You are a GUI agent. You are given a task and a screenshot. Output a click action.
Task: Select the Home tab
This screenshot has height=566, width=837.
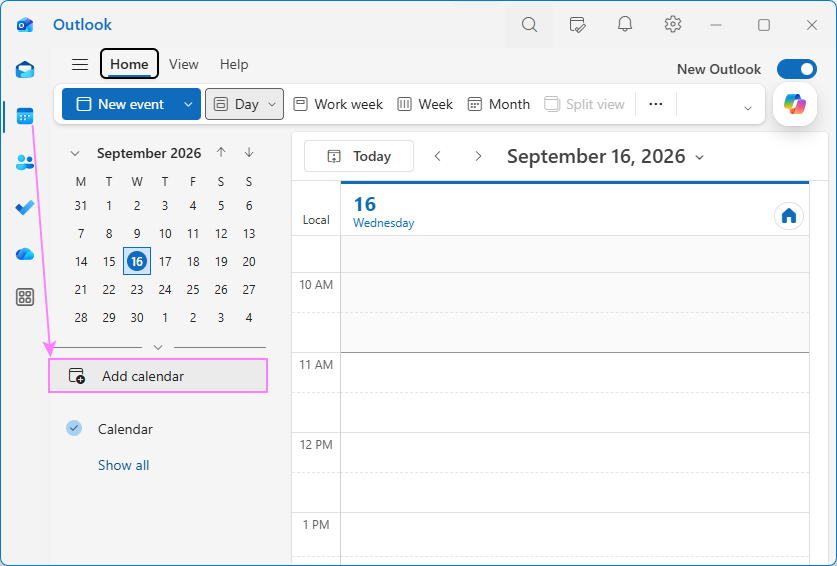click(x=129, y=64)
